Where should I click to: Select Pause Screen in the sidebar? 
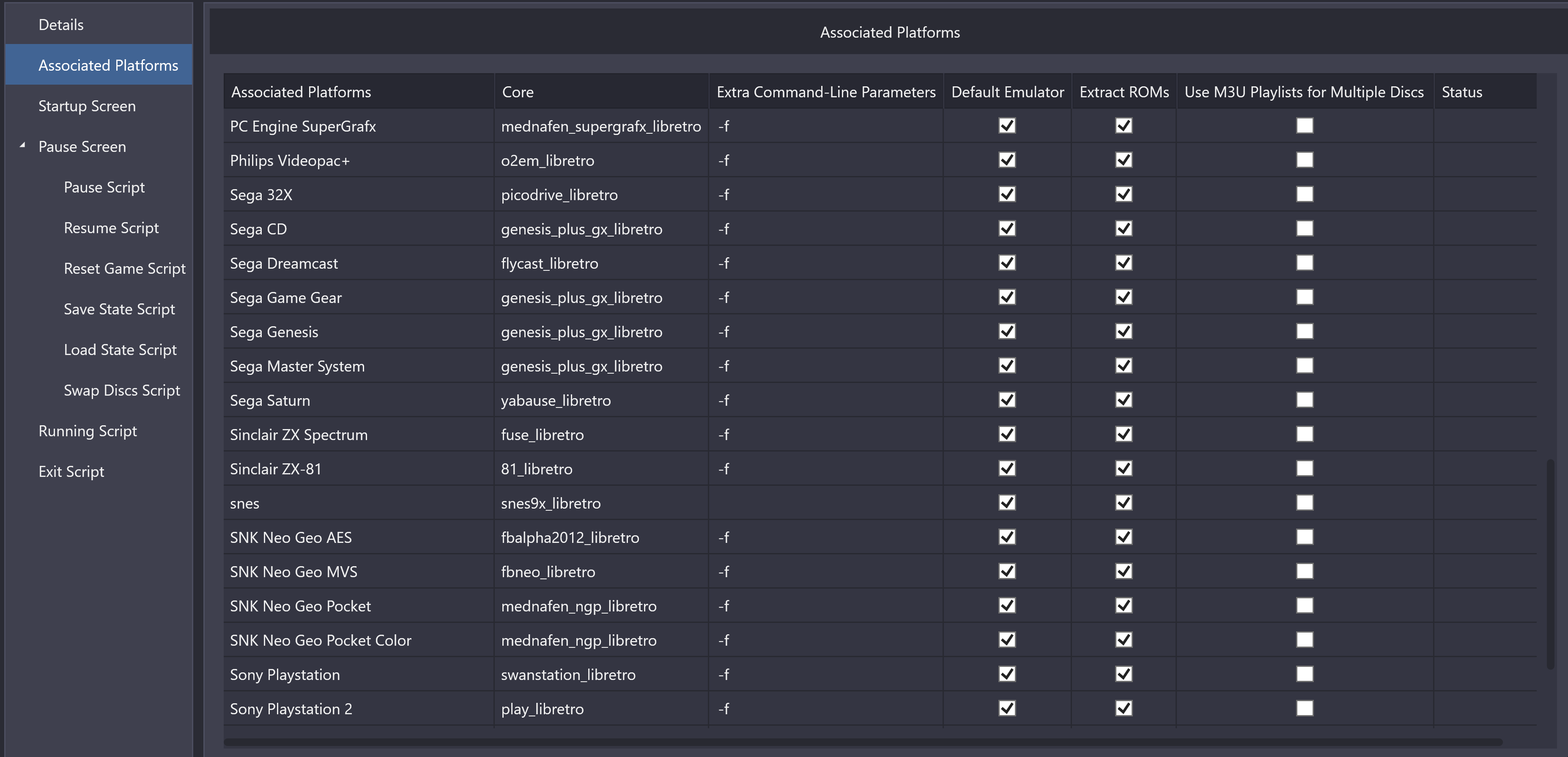(x=99, y=146)
